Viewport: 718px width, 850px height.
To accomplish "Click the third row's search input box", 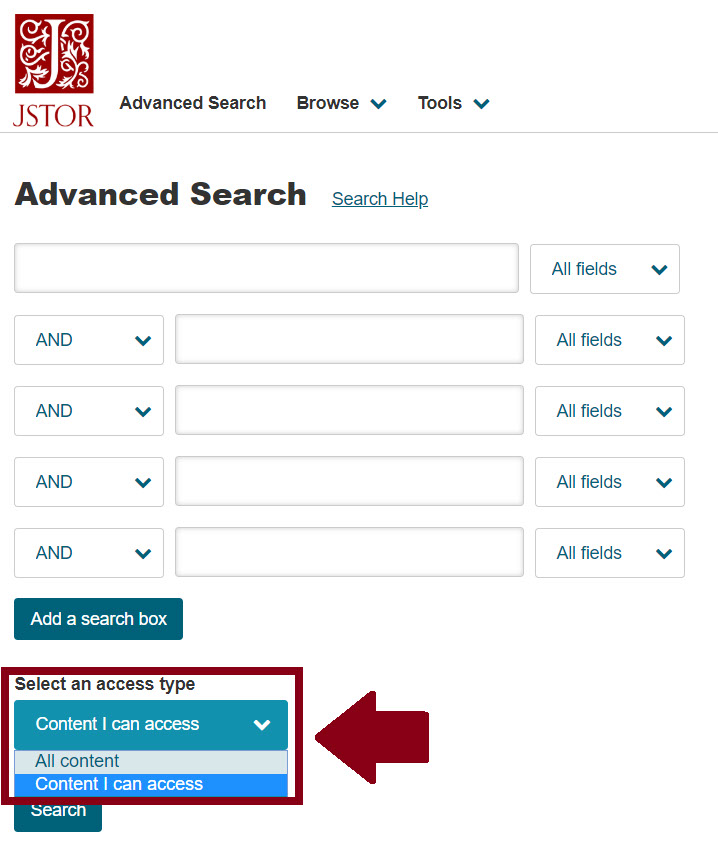I will click(x=349, y=411).
